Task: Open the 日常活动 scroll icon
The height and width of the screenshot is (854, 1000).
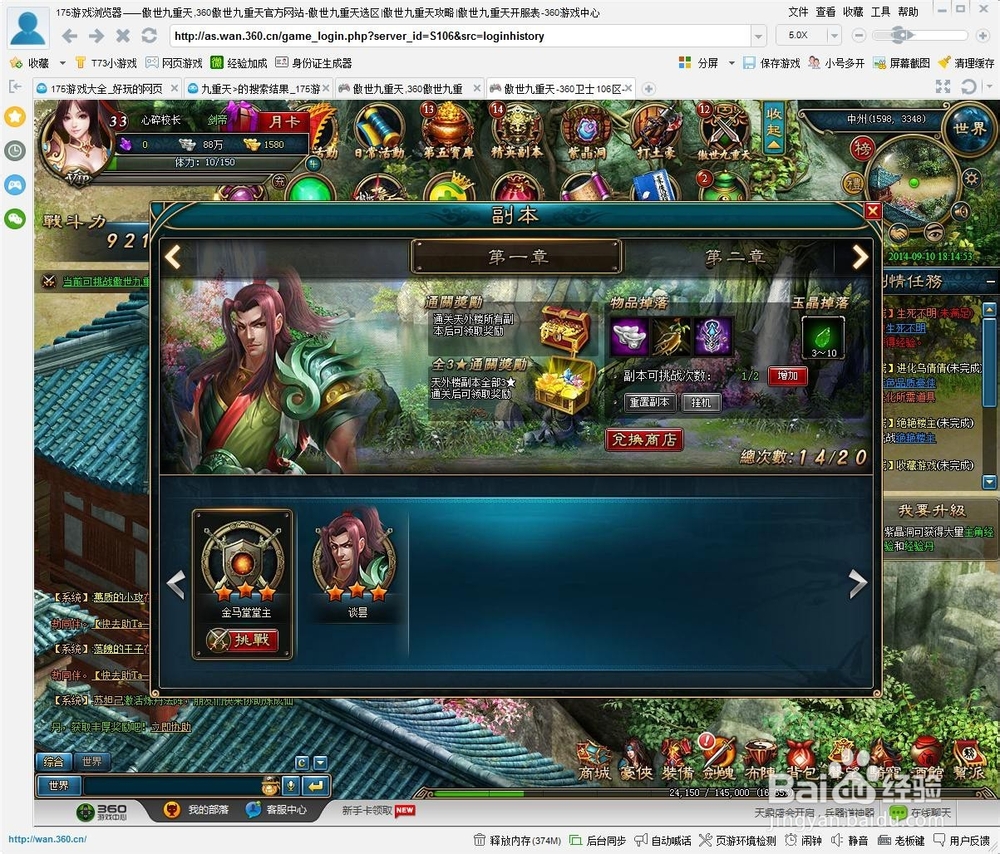Action: (x=379, y=132)
